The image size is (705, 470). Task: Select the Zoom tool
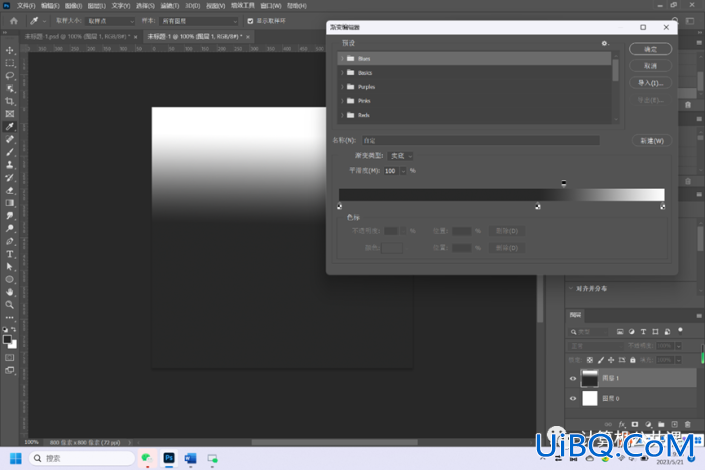(x=9, y=305)
